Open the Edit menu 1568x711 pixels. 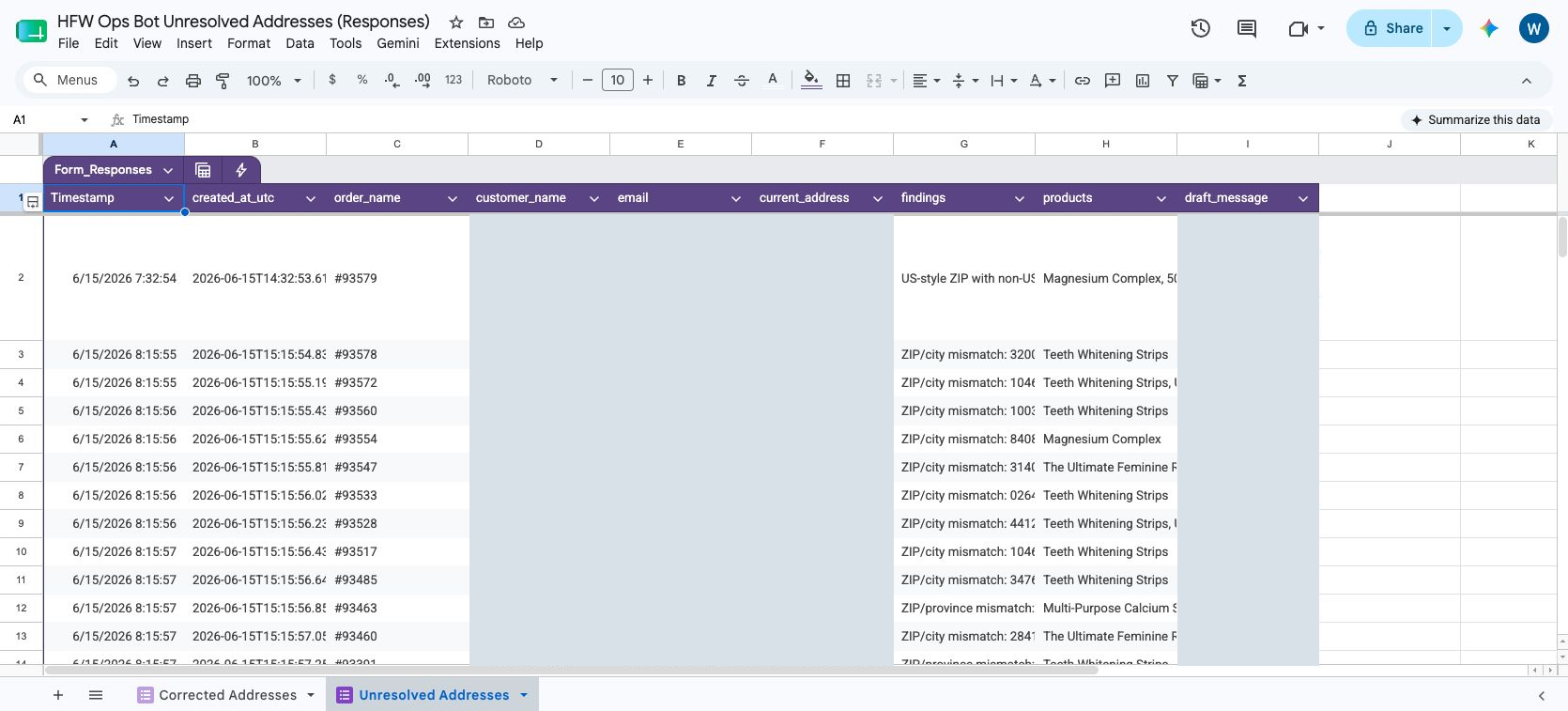106,43
